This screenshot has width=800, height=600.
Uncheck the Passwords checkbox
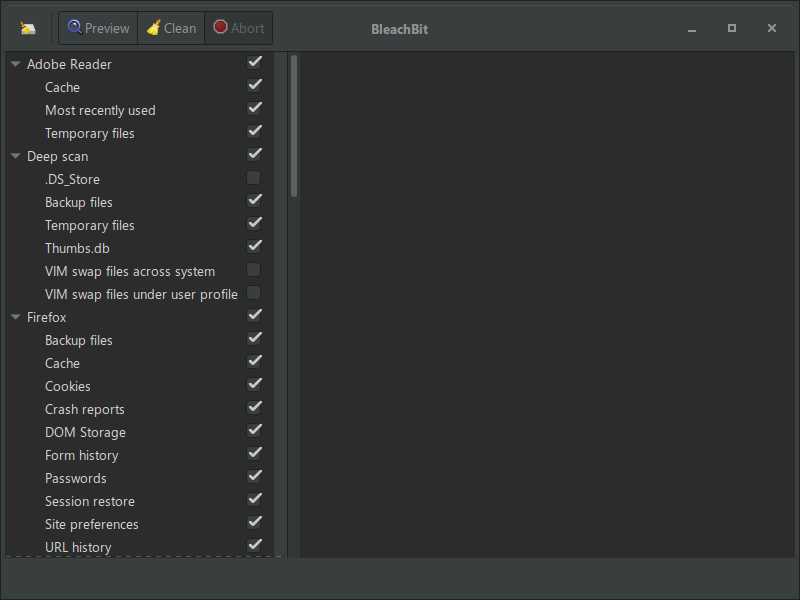(254, 477)
